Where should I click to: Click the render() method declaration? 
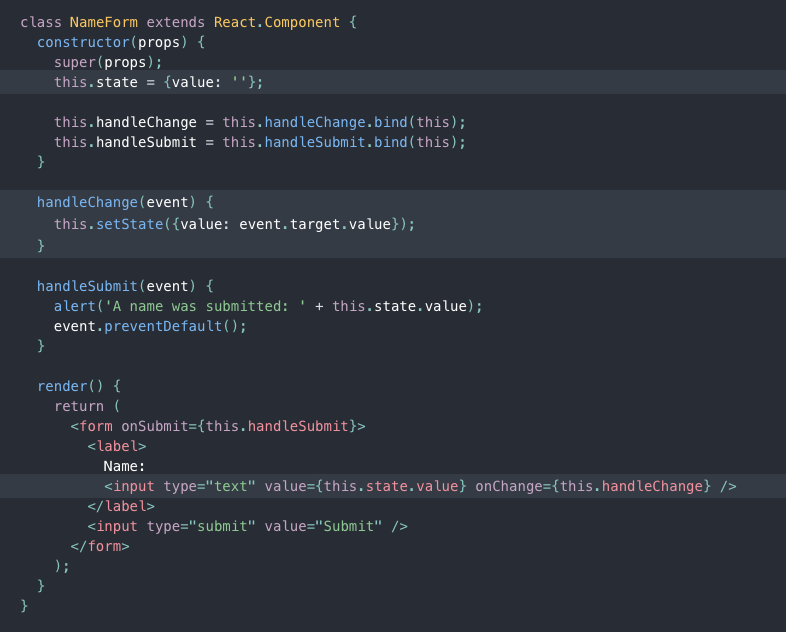coord(79,386)
